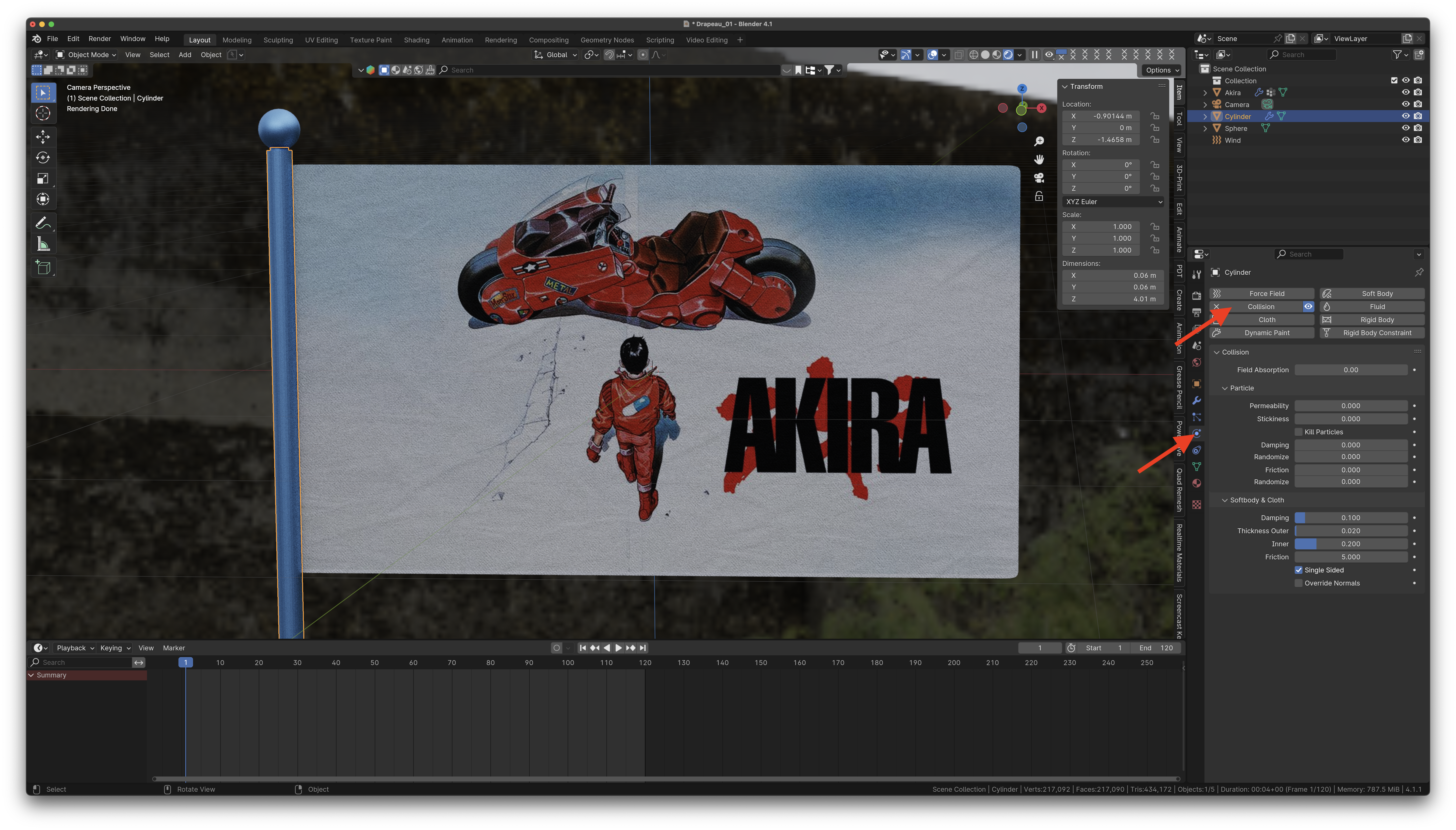Activate the Transform tool
Screen dimensions: 1456x830
click(43, 199)
